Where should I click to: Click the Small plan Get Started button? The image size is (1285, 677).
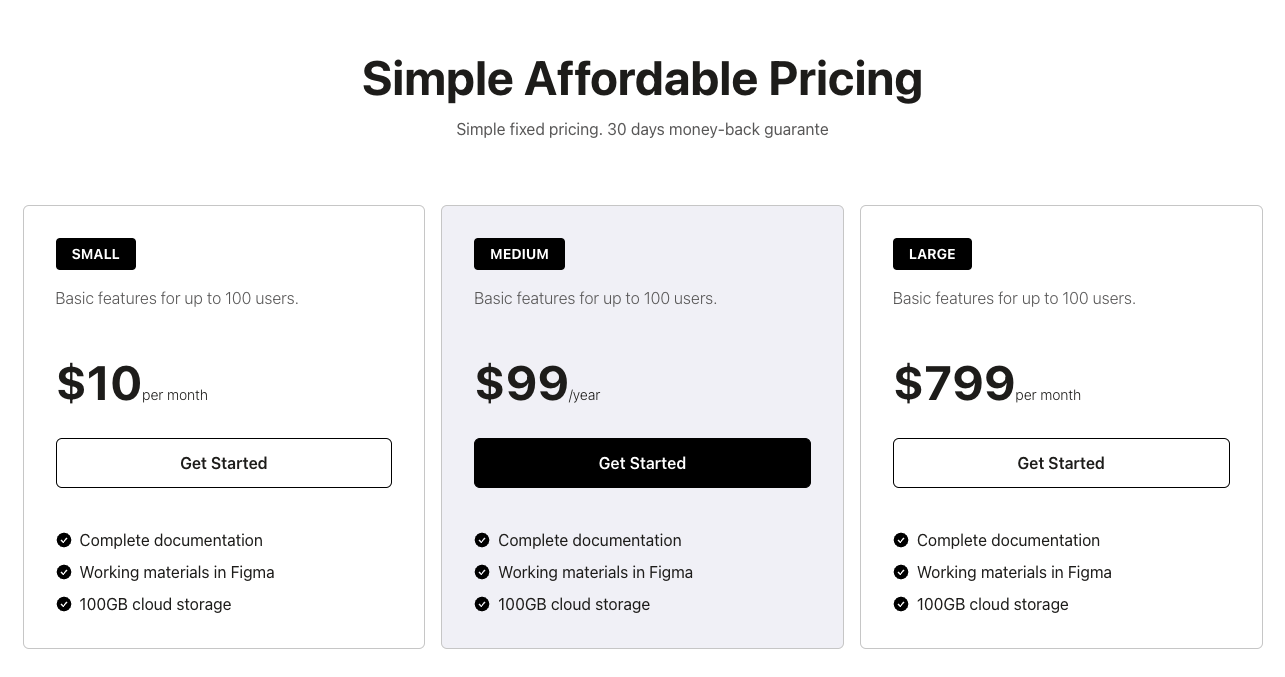click(224, 463)
